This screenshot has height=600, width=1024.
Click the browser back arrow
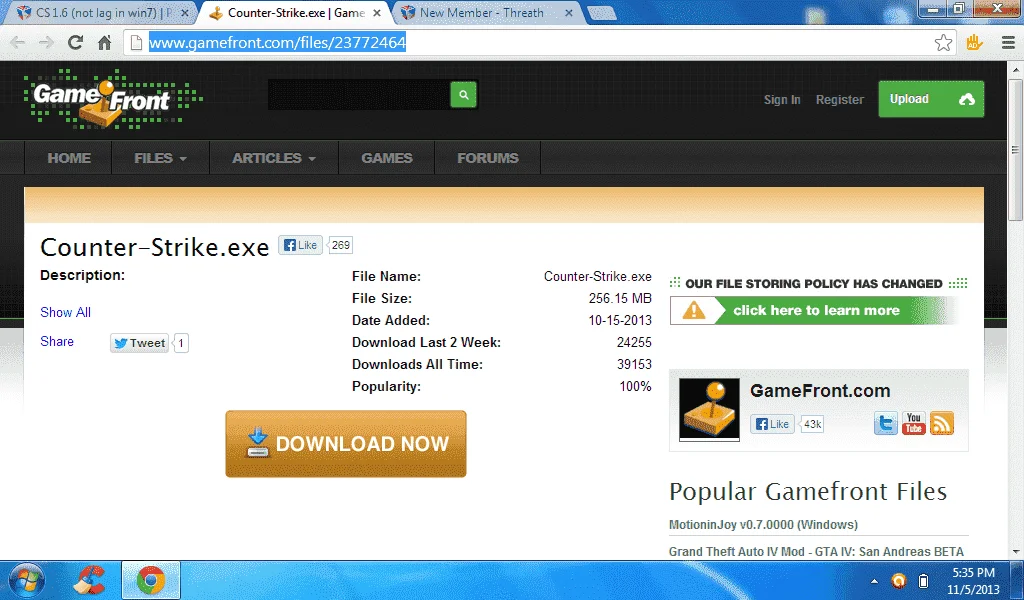(18, 43)
